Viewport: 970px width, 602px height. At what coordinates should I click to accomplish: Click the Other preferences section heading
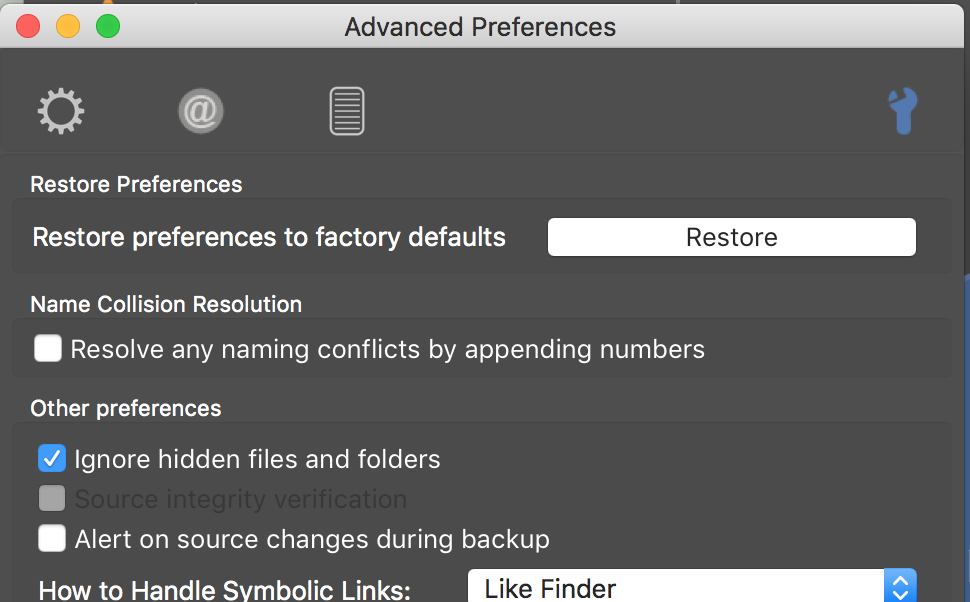126,408
